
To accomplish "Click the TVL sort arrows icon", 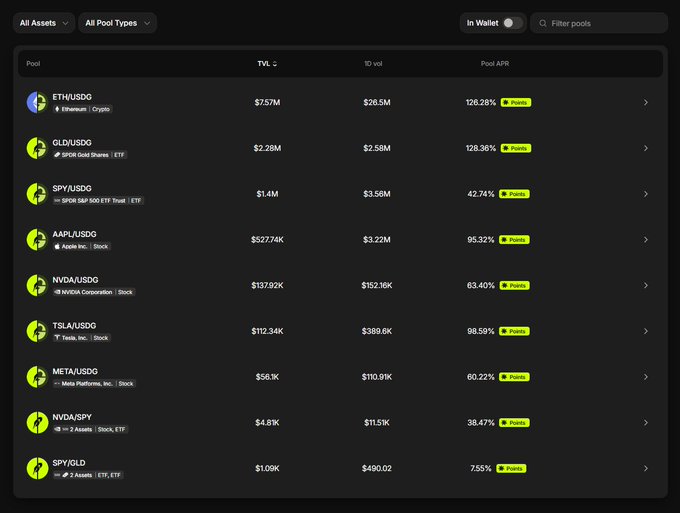I will tap(275, 64).
